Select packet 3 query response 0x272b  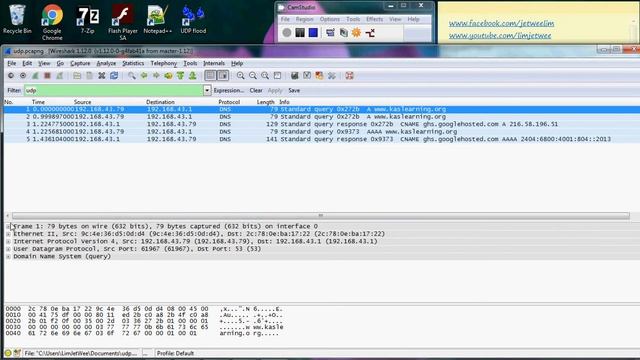pos(322,124)
